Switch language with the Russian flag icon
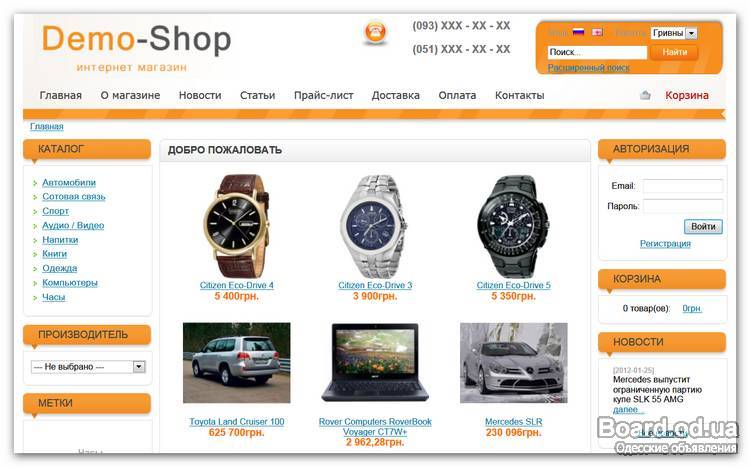This screenshot has height=467, width=750. click(578, 32)
